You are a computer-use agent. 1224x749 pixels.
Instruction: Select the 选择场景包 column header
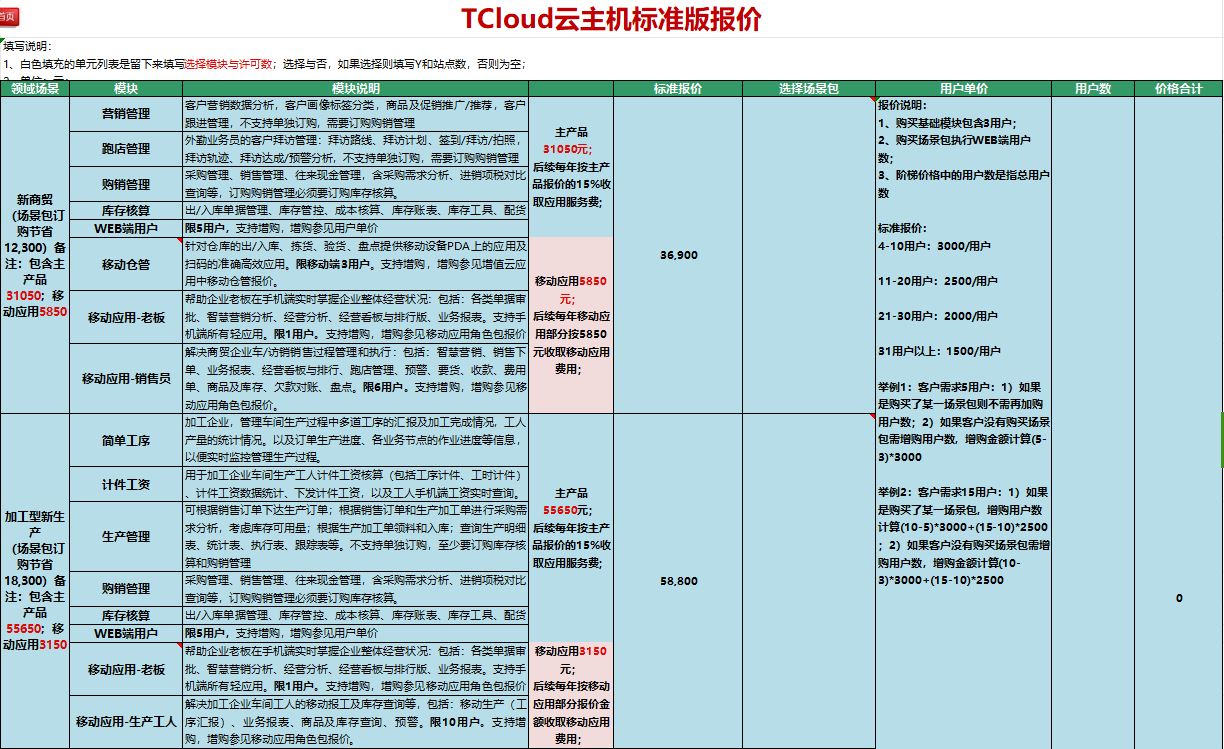coord(809,89)
